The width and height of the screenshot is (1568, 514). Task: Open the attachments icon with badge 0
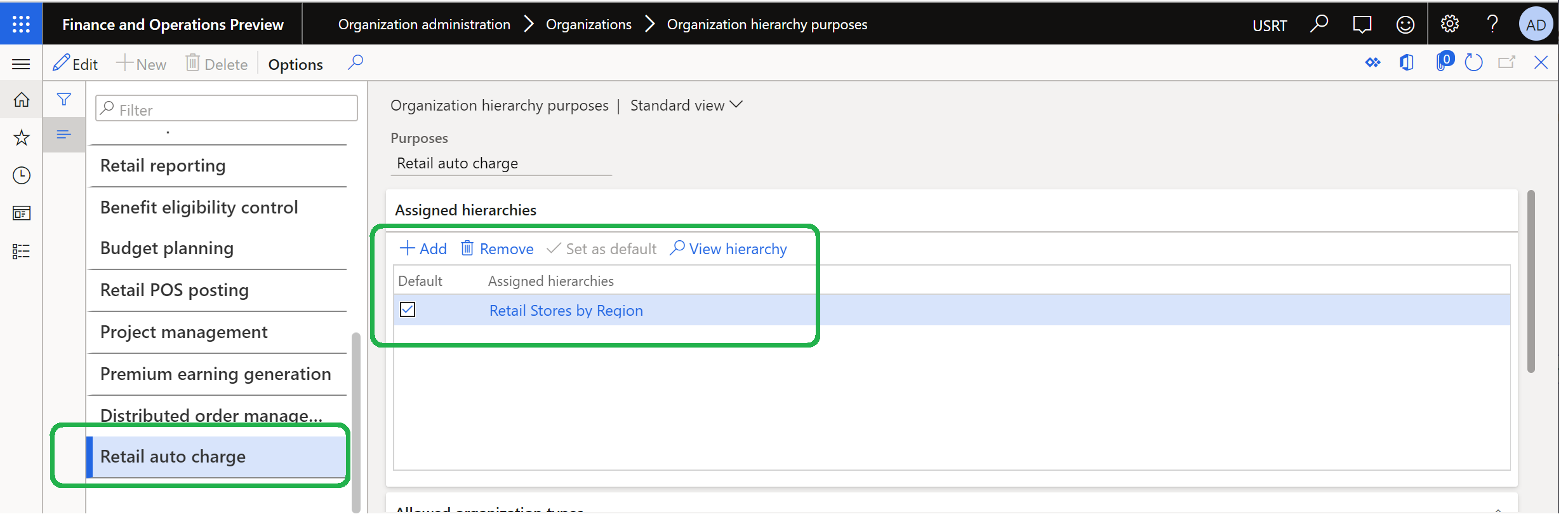(1444, 62)
